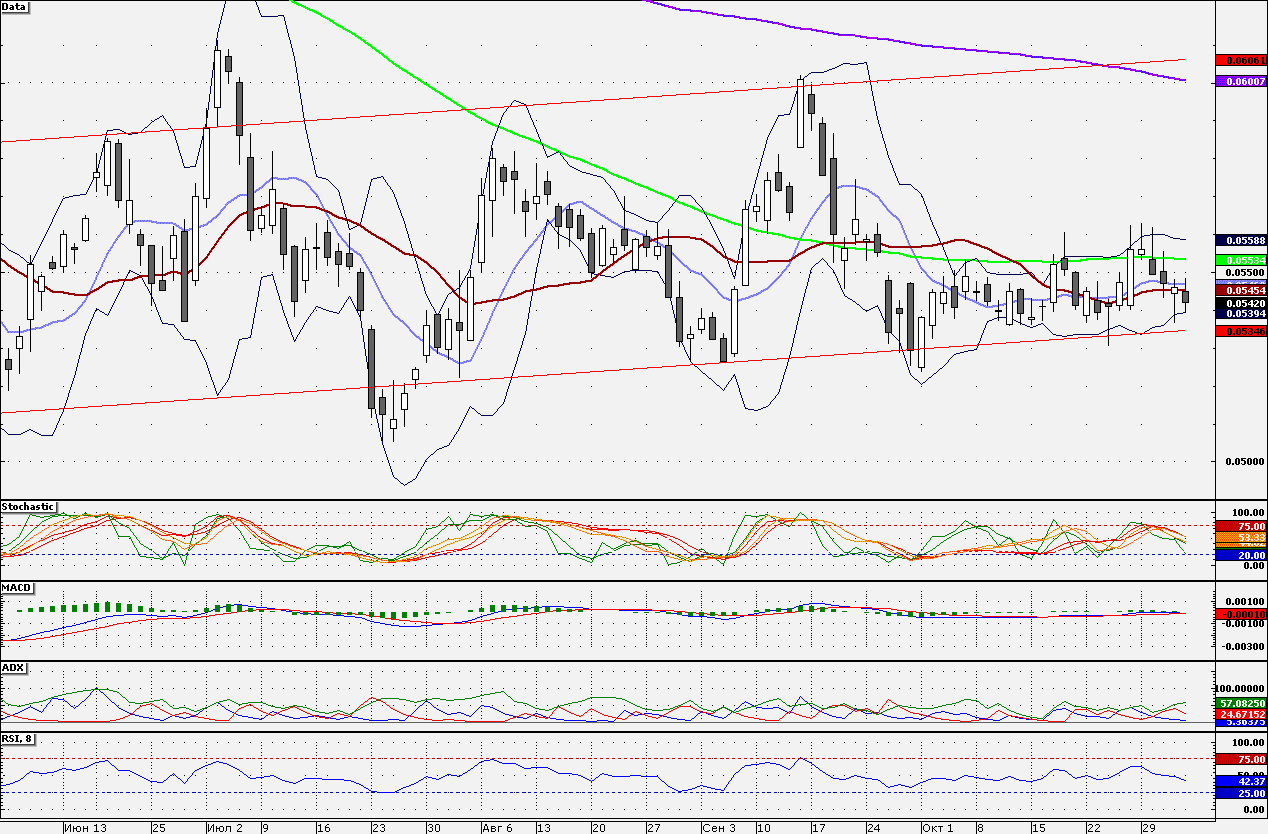Click the red -0.00010 MACD value tag
1268x834 pixels.
pyautogui.click(x=1240, y=613)
